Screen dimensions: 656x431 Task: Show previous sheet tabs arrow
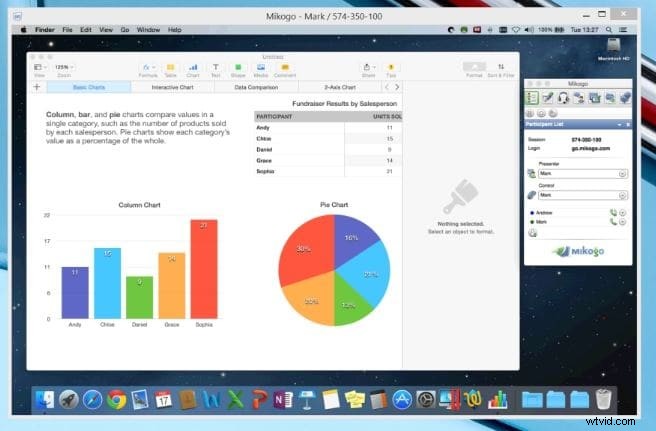(387, 87)
